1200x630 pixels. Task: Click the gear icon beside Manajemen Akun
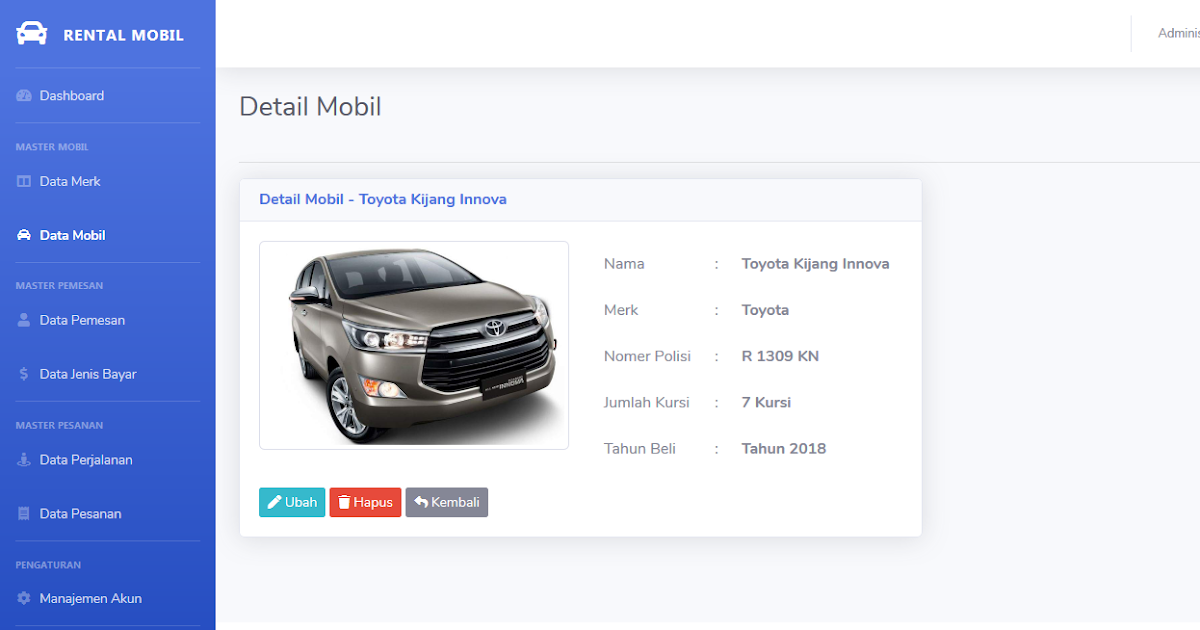coord(24,598)
